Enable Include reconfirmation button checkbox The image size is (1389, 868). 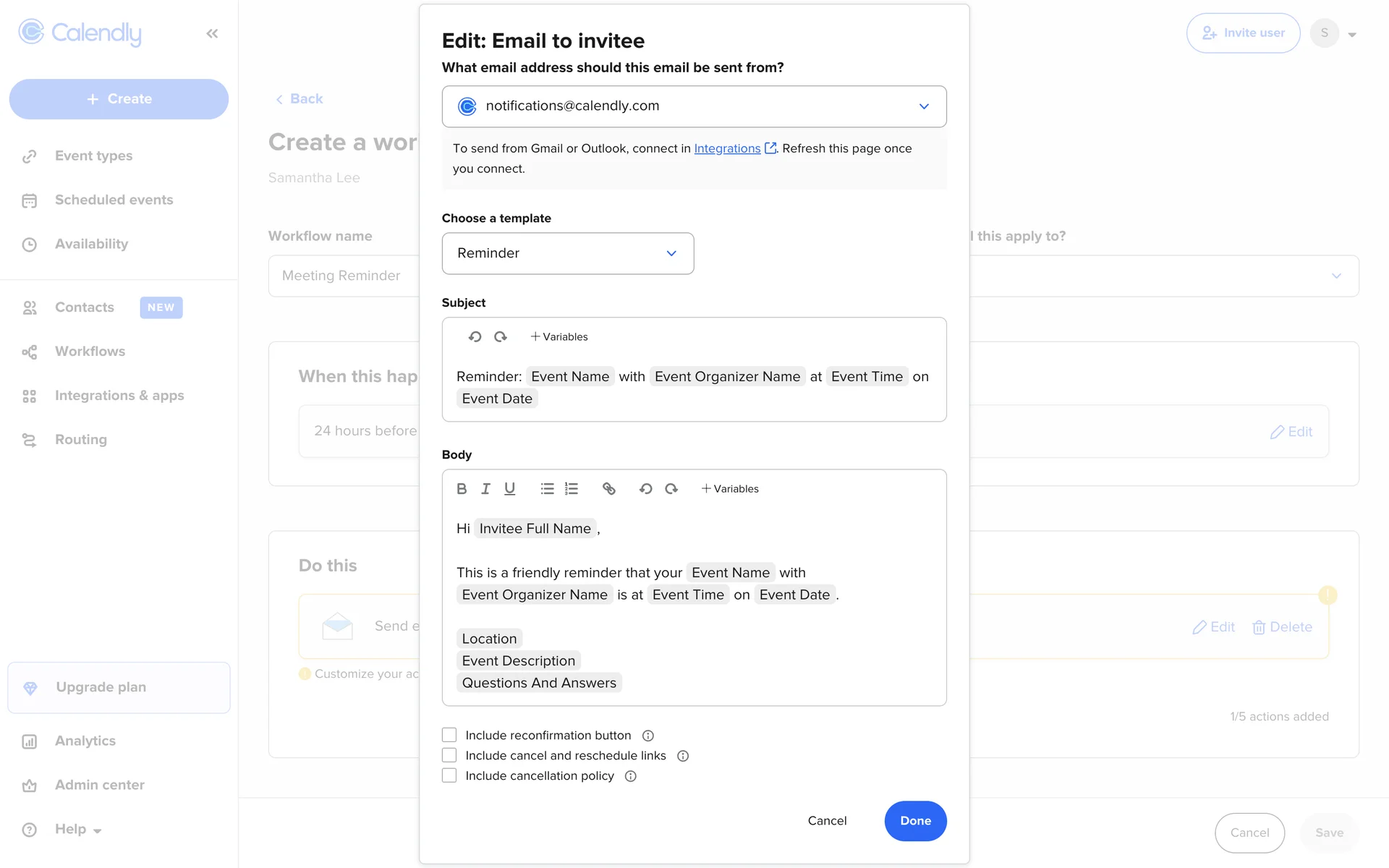click(x=449, y=735)
